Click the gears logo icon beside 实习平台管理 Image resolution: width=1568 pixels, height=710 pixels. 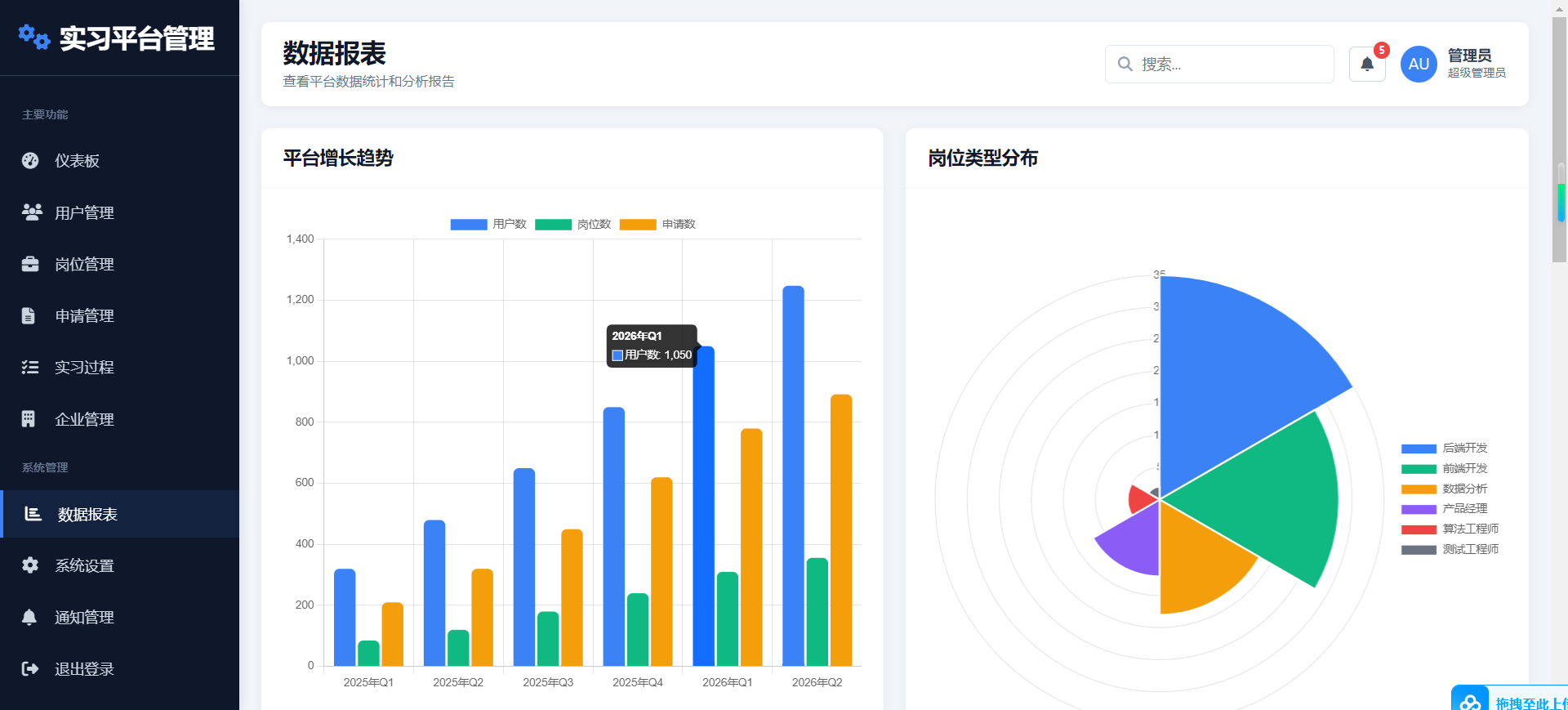[x=34, y=37]
